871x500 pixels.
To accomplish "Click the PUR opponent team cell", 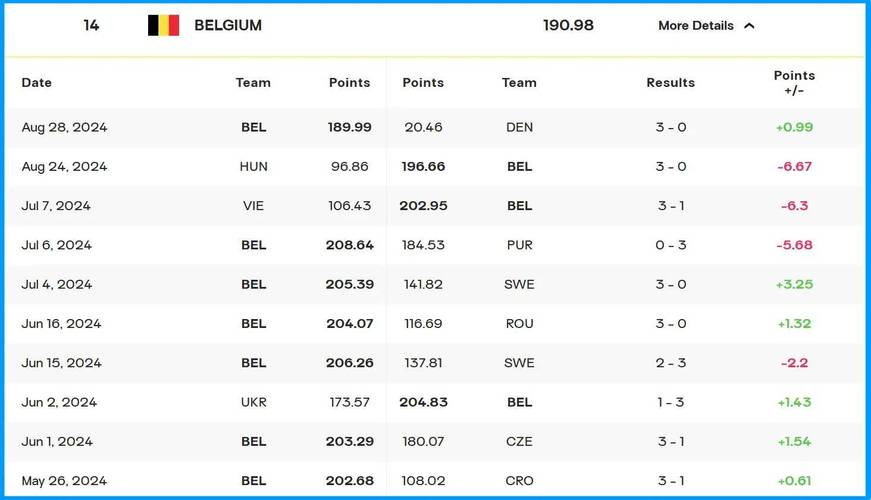I will [x=519, y=245].
